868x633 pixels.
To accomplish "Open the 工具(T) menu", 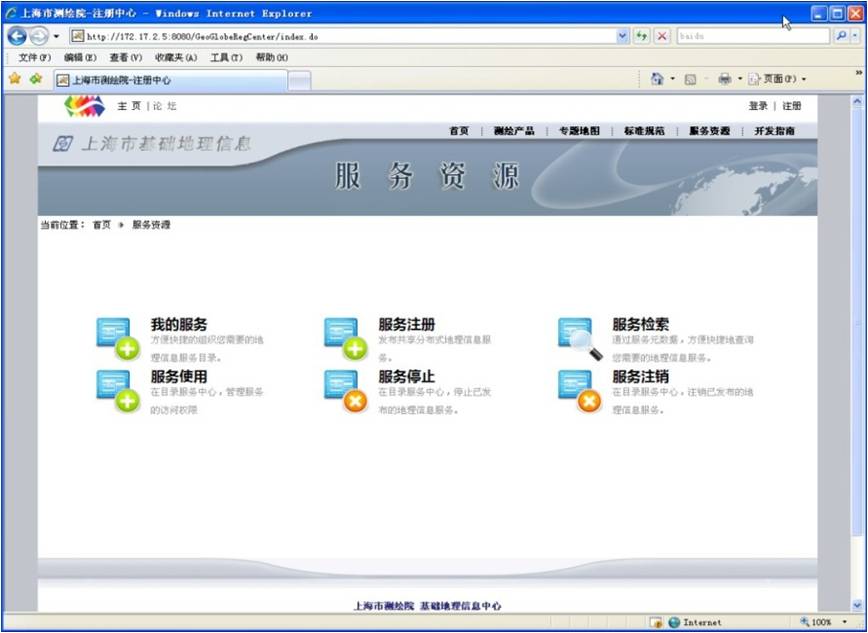I will 225,58.
